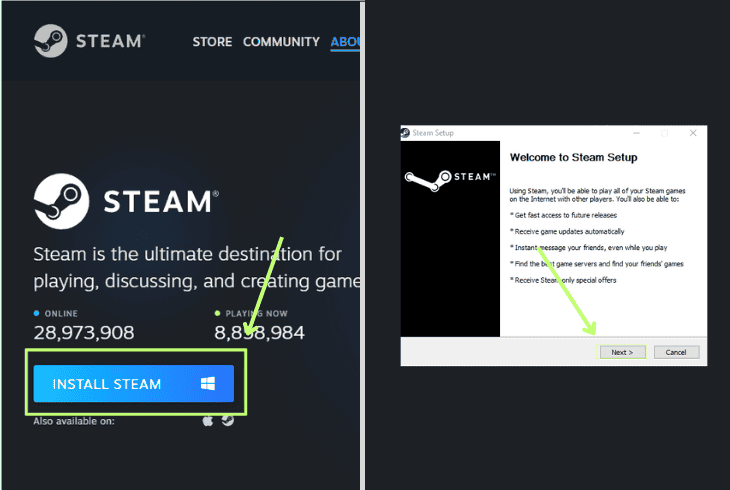Click Cancel in Steam Setup
Viewport: 730px width, 490px height.
676,352
